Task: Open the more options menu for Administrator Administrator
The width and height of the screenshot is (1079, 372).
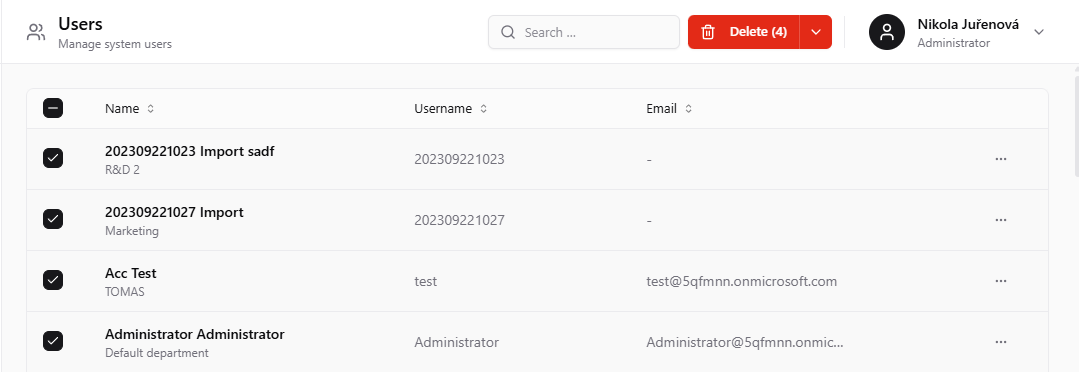Action: (1001, 342)
